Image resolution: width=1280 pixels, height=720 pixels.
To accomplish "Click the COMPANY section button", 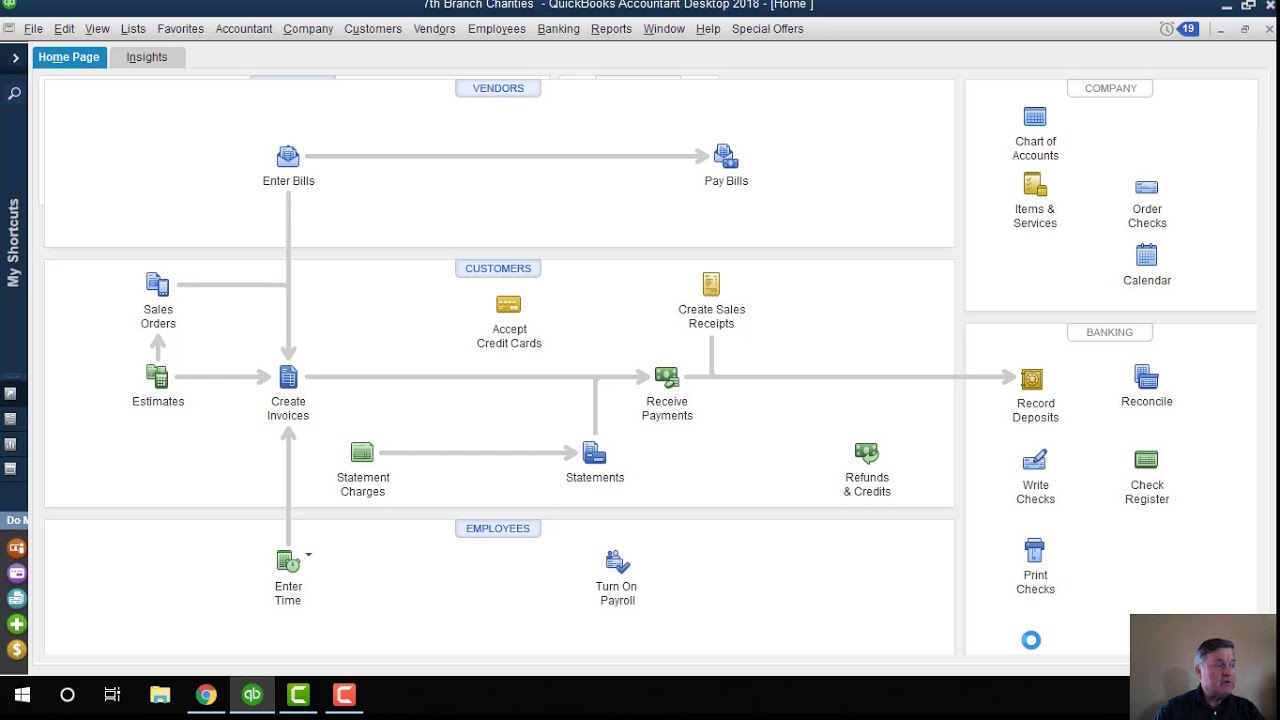I will pos(1110,88).
